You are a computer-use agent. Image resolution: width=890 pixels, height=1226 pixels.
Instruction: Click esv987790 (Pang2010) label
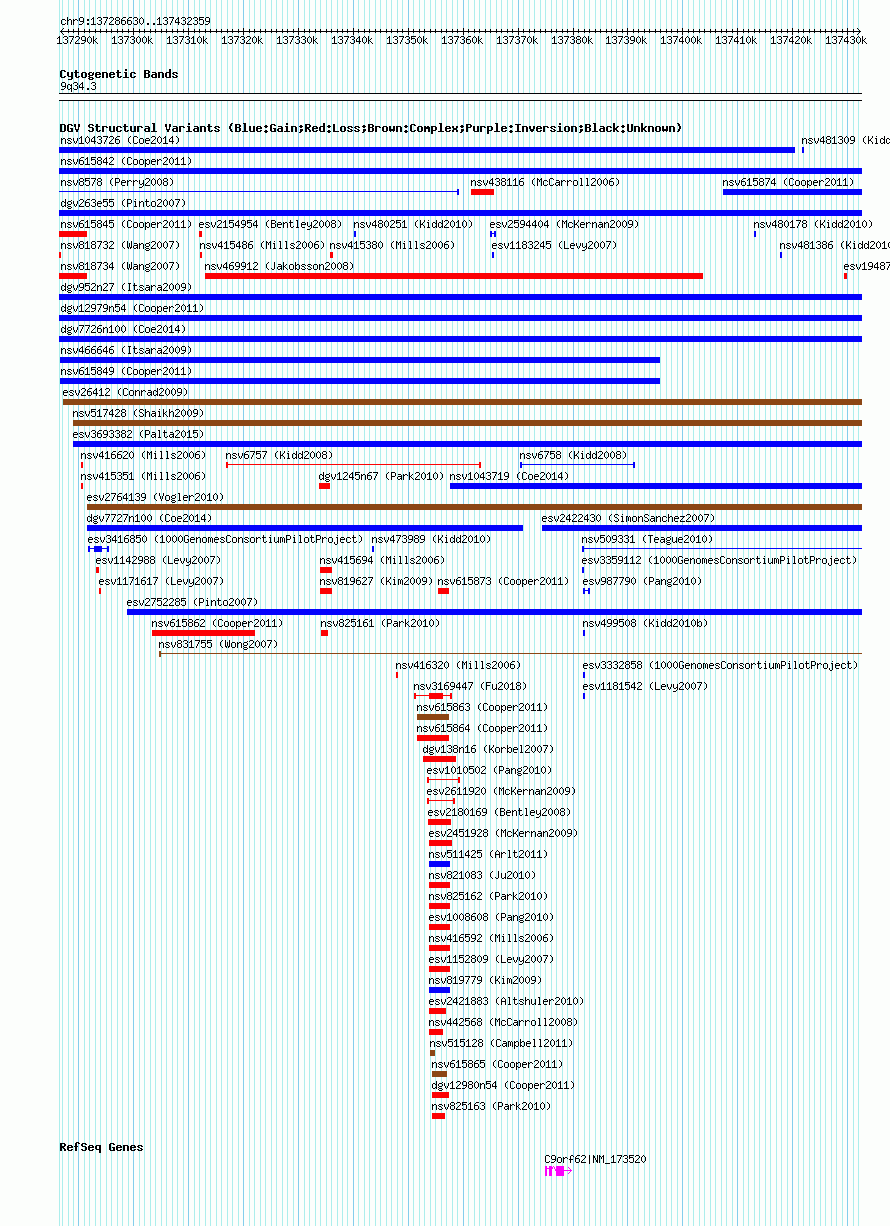(642, 581)
